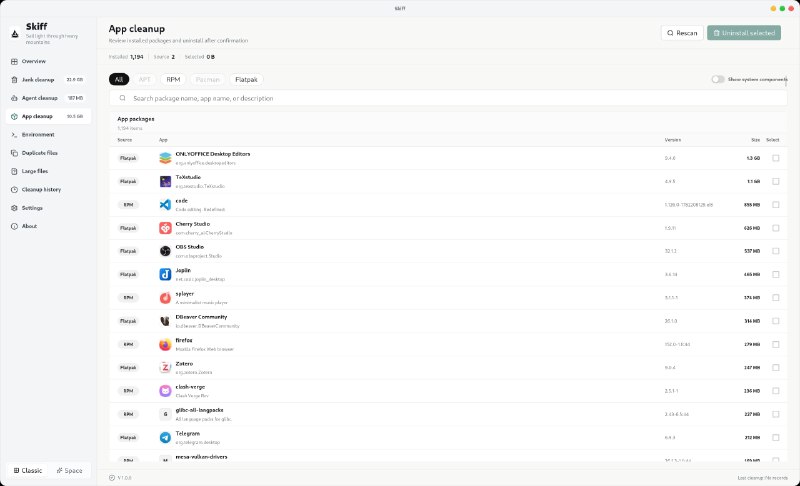
Task: Focus the package search field
Action: tap(448, 98)
